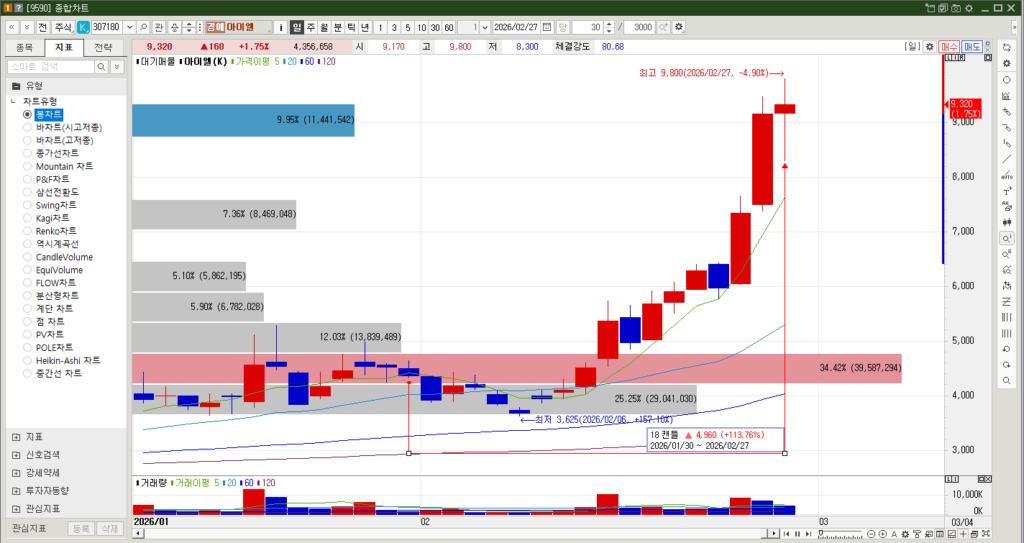Switch to the 전략 tab
This screenshot has height=543, width=1024.
click(x=103, y=47)
